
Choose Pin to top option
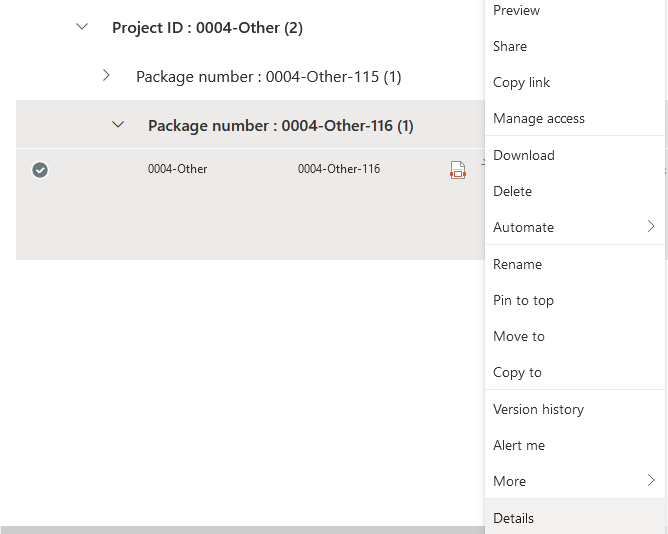point(575,300)
